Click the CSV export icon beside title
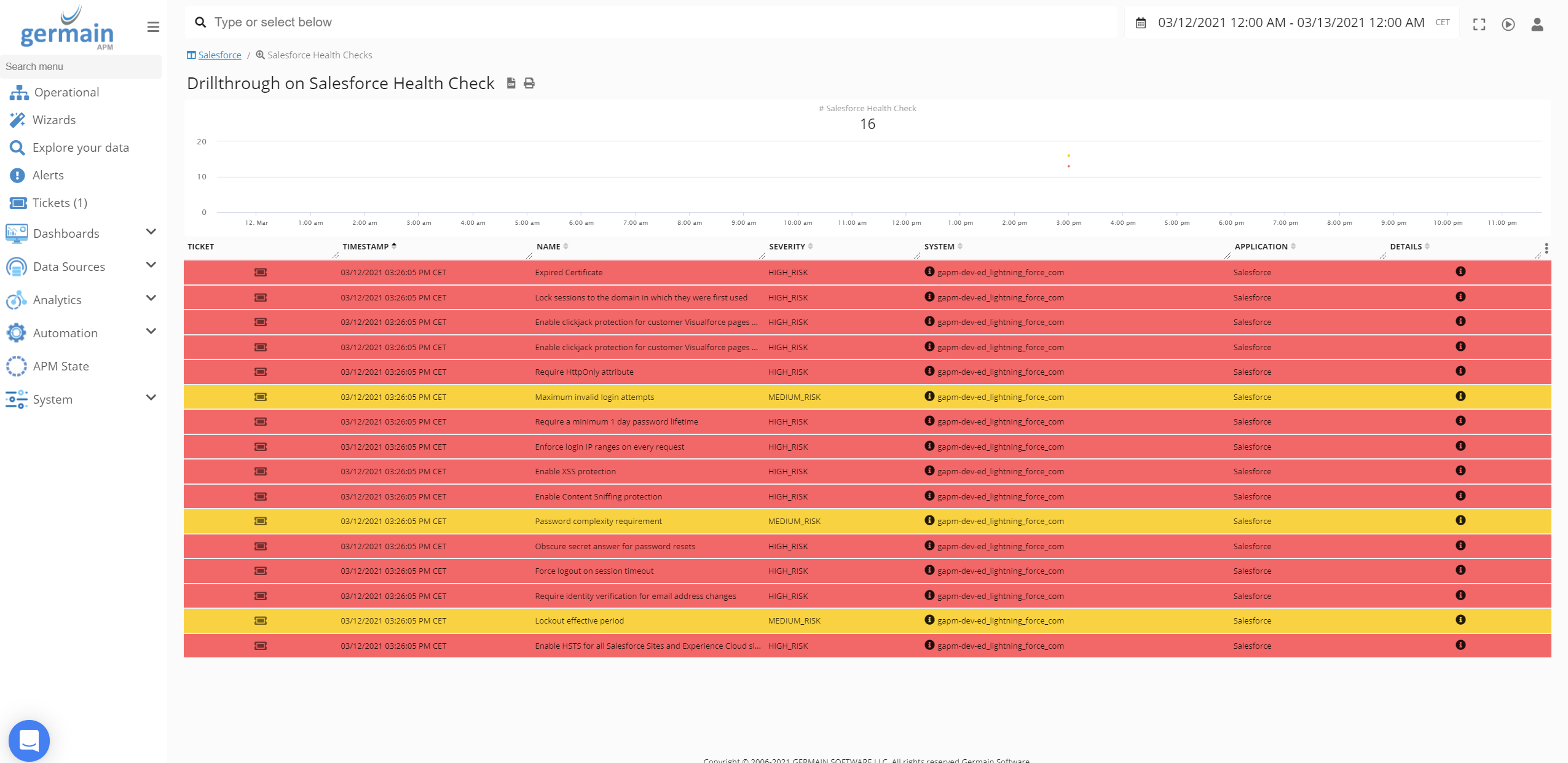The image size is (1568, 763). coord(511,83)
